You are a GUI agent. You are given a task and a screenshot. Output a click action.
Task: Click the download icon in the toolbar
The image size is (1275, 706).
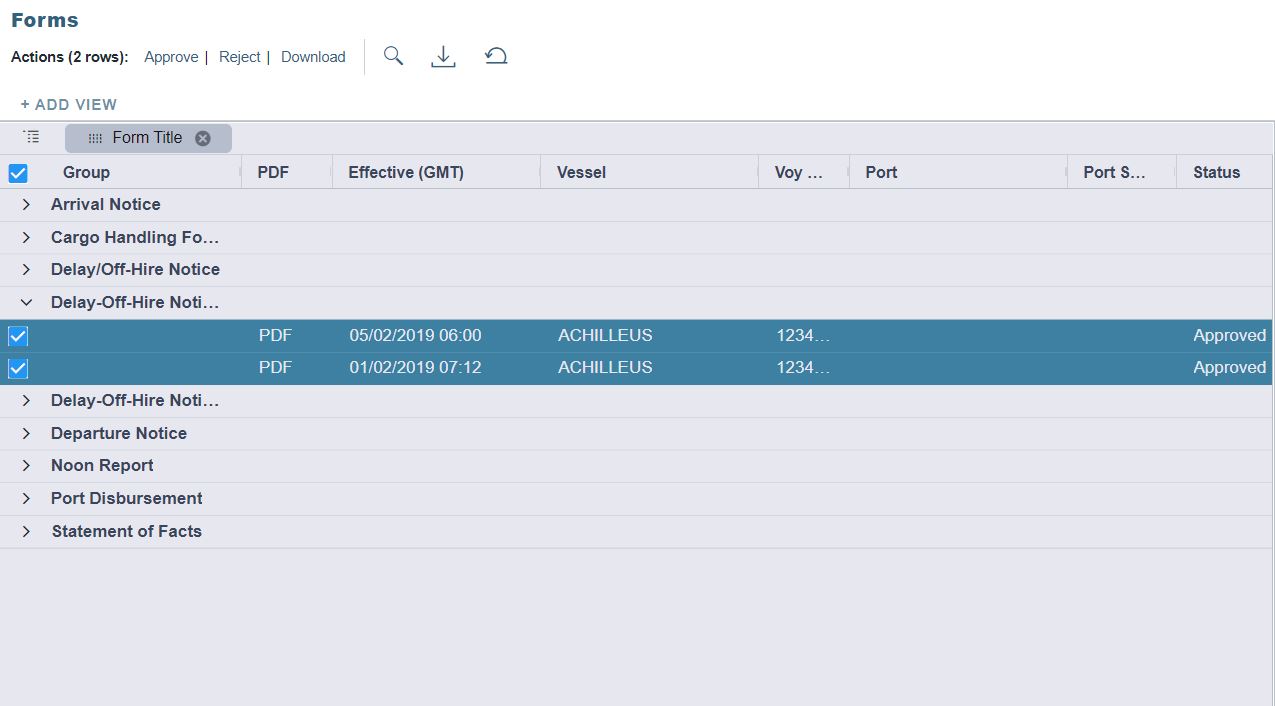443,56
